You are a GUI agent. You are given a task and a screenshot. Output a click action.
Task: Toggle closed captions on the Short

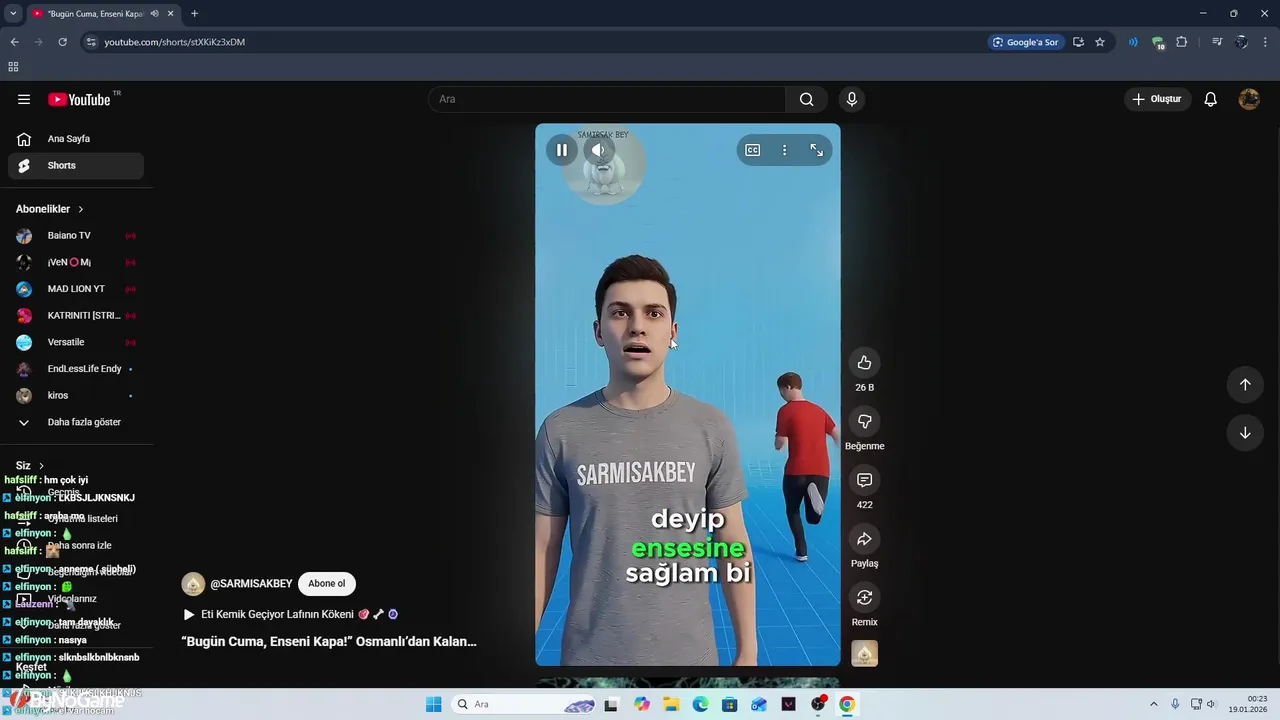753,150
